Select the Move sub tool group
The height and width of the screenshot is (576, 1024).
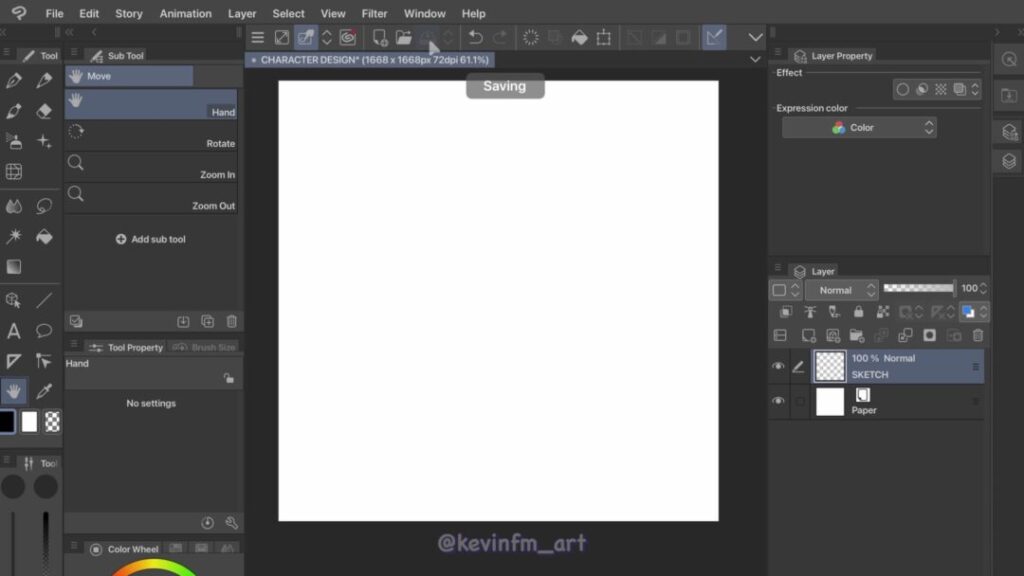tap(129, 76)
